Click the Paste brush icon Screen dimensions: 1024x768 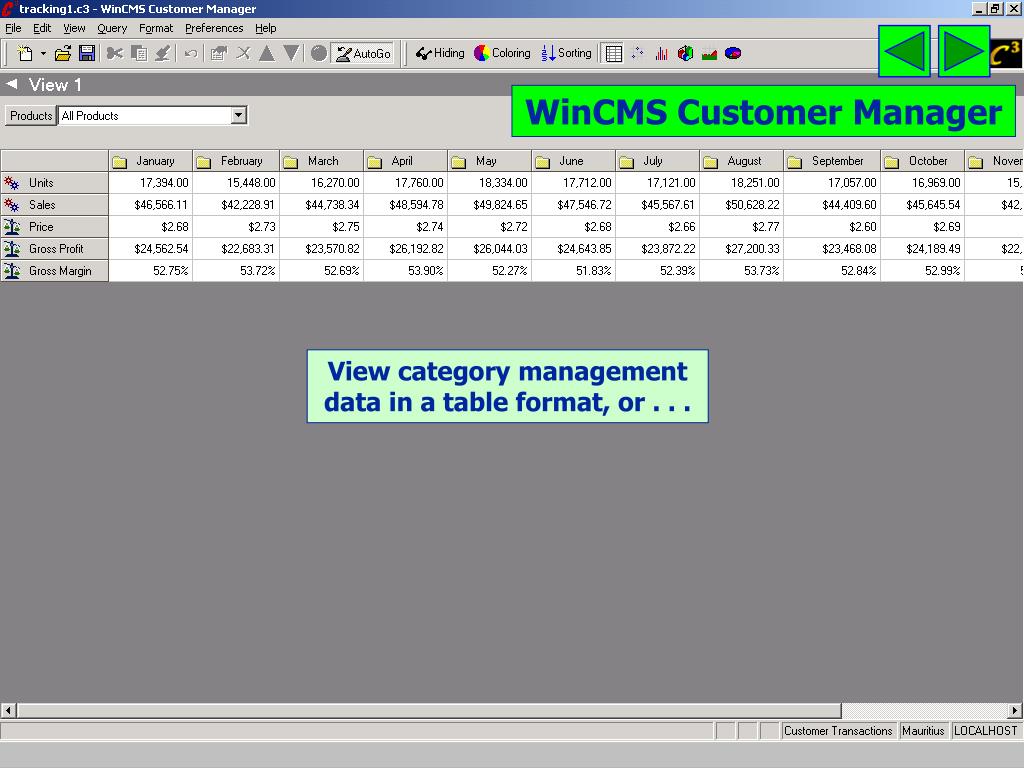163,54
